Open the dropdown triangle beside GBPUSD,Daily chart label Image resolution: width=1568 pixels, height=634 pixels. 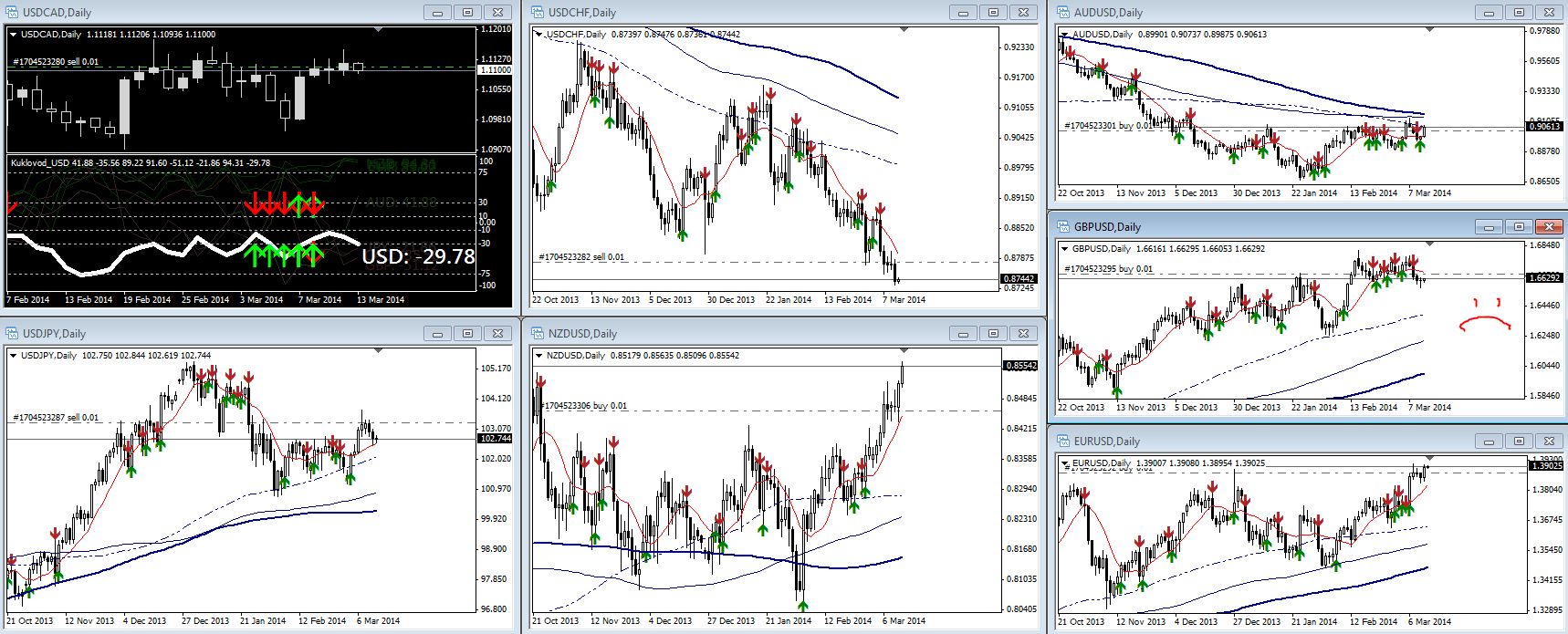pos(1065,249)
